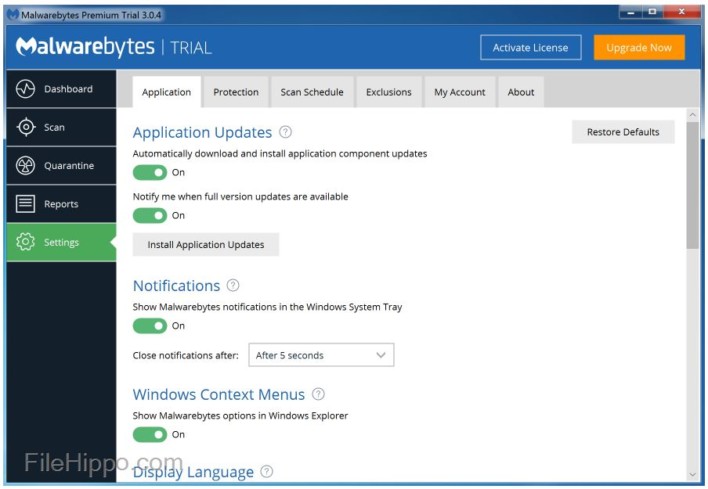Select Settings in the sidebar
The height and width of the screenshot is (489, 708).
point(61,242)
